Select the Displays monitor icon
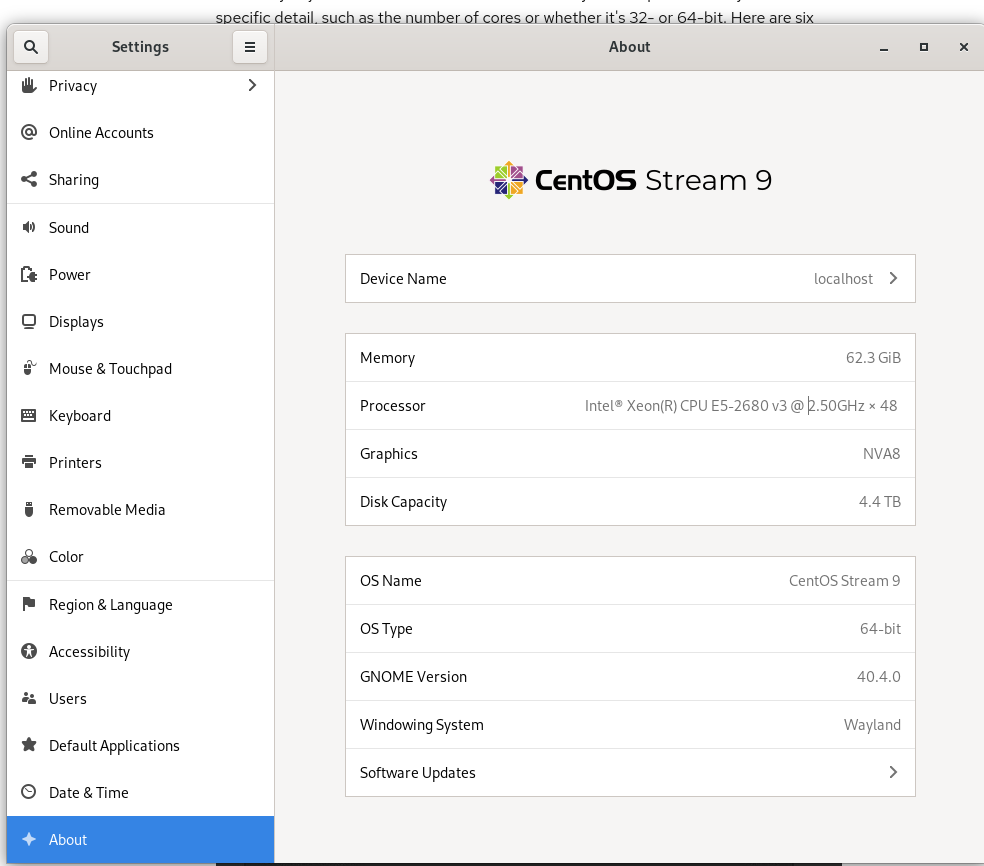This screenshot has width=984, height=866. (x=30, y=322)
